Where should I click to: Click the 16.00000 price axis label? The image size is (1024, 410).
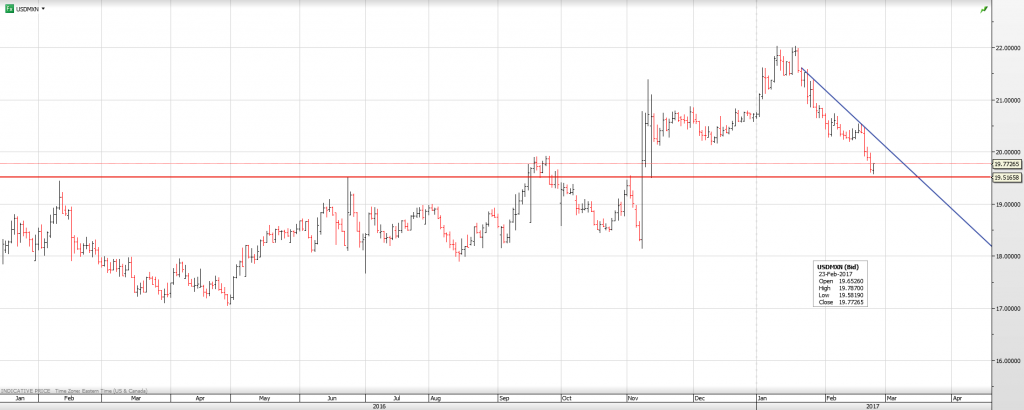coord(1006,360)
